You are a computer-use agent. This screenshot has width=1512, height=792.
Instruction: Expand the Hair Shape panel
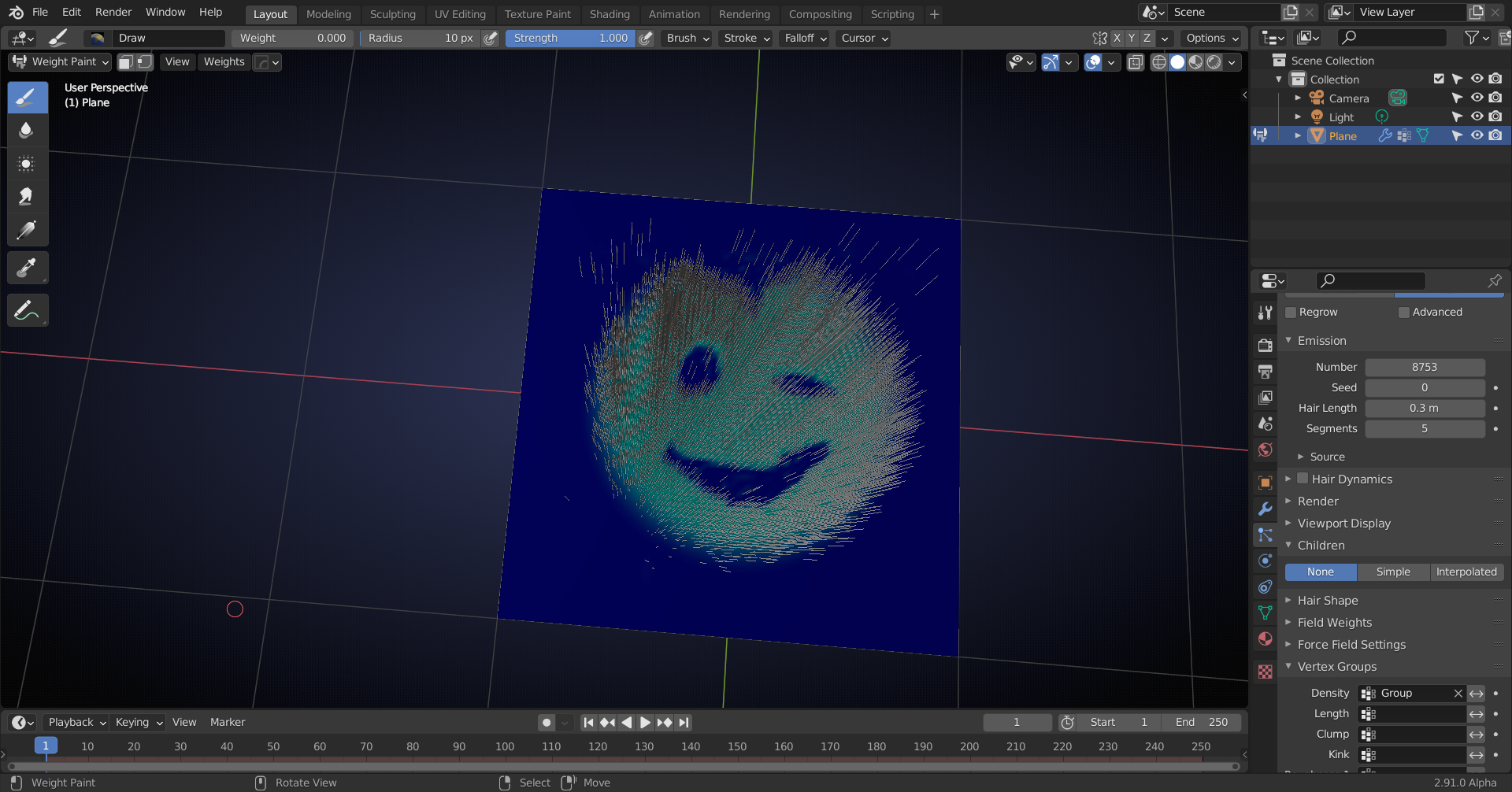[1328, 601]
